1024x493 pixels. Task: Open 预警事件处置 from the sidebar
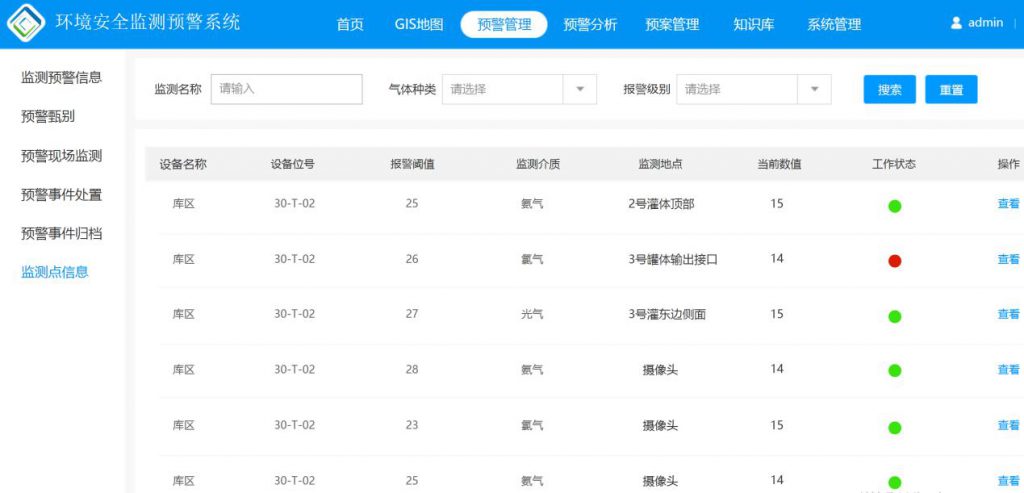pos(61,195)
